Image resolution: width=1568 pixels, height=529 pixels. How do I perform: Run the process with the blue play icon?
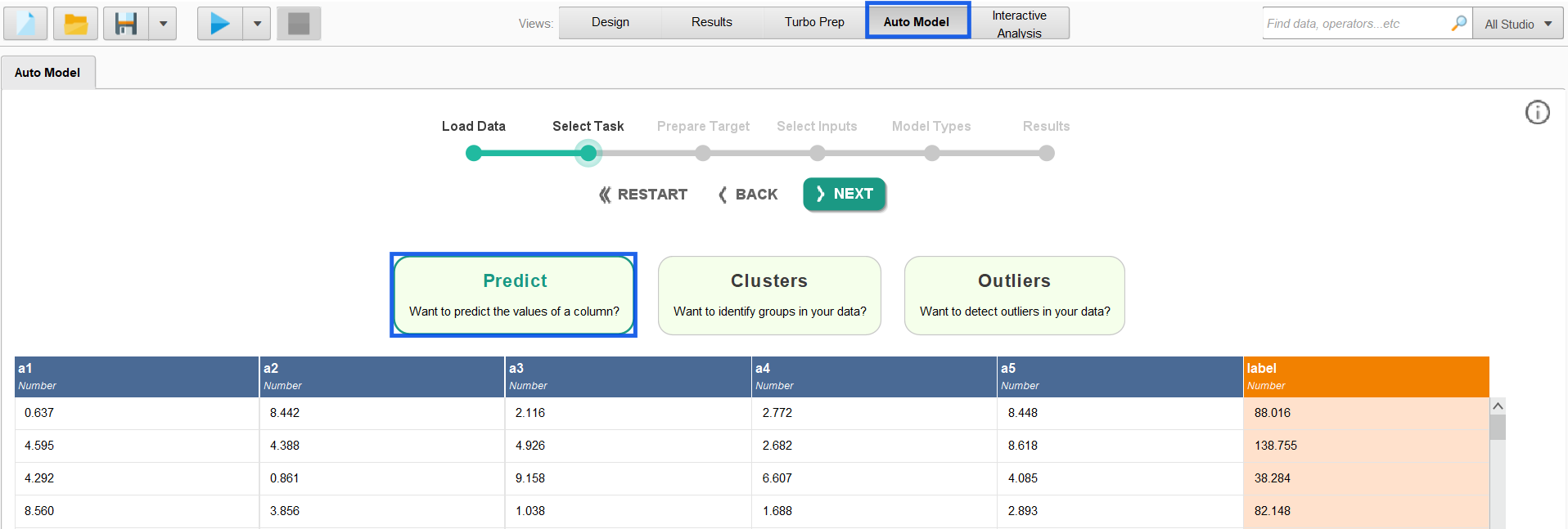pyautogui.click(x=220, y=24)
